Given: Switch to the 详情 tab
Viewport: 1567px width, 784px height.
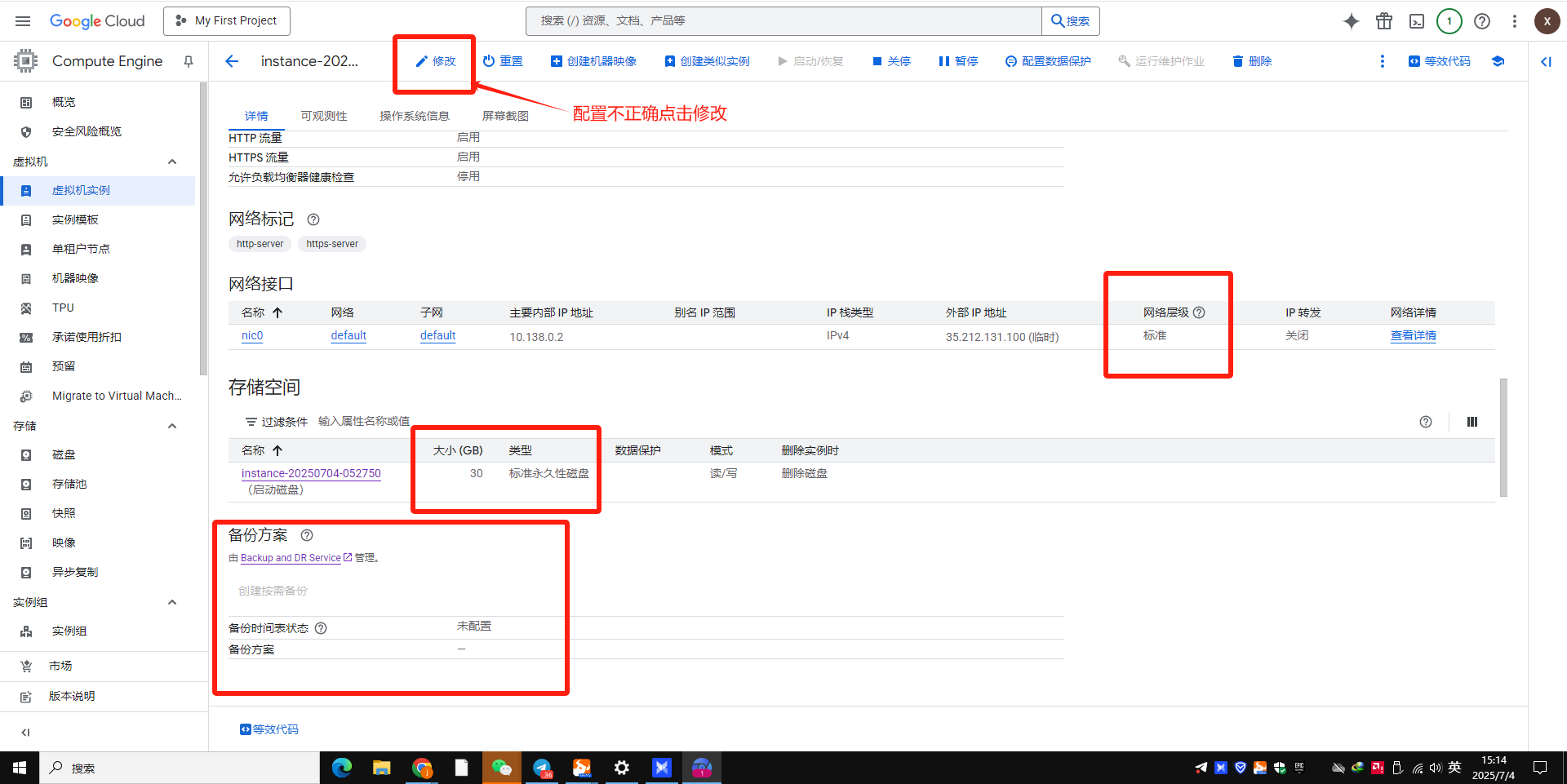Looking at the screenshot, I should tap(256, 116).
